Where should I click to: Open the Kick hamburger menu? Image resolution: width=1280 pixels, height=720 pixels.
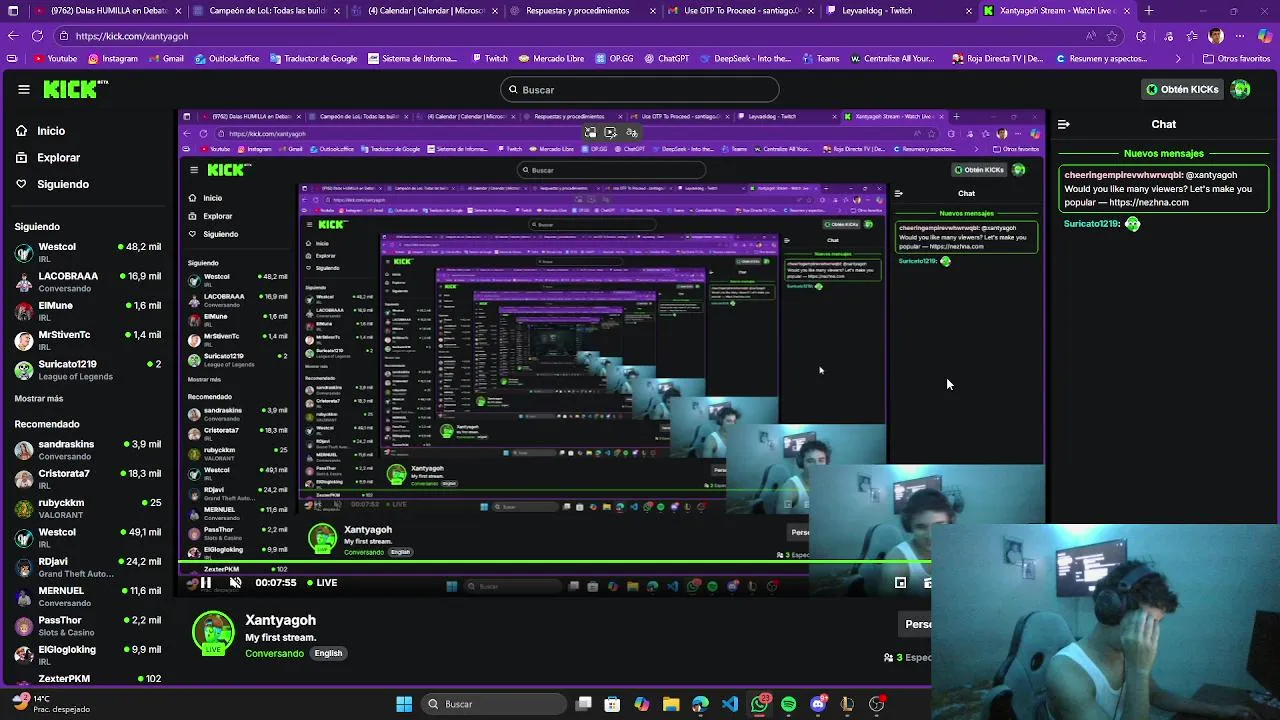24,89
